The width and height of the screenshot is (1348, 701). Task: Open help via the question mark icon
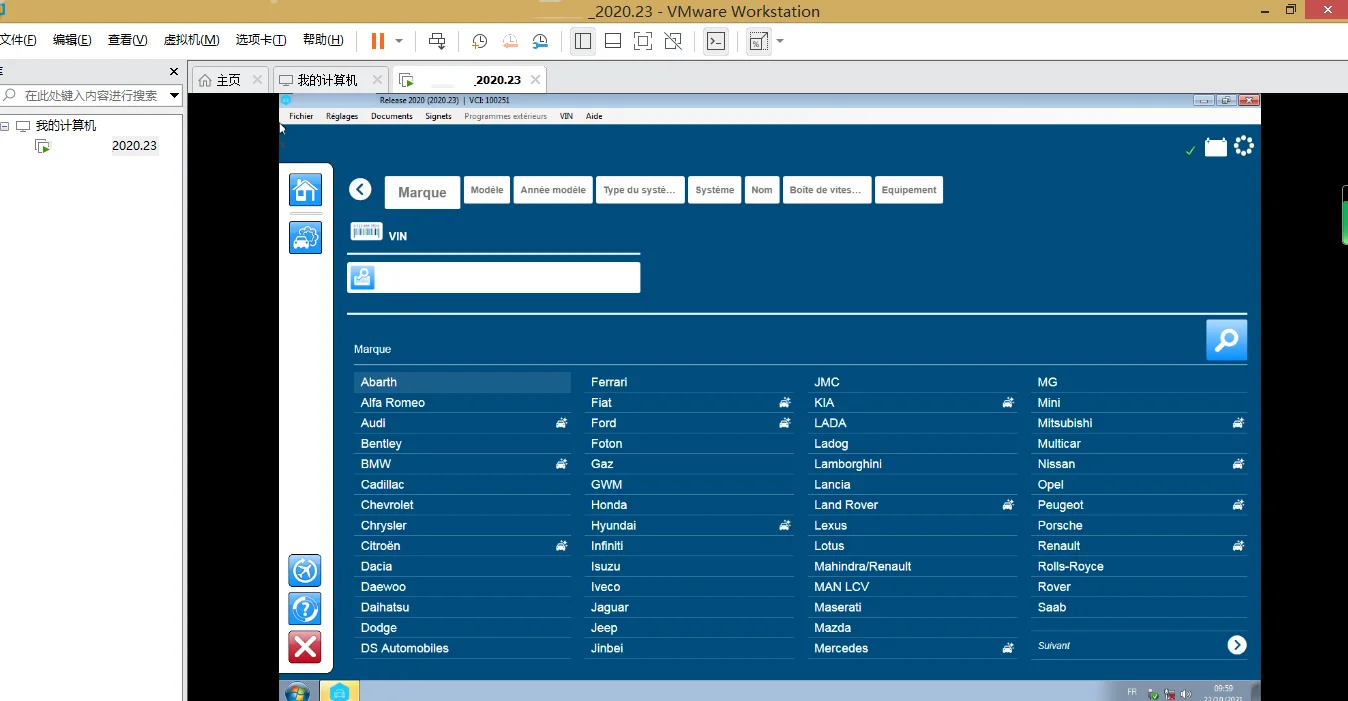coord(305,608)
